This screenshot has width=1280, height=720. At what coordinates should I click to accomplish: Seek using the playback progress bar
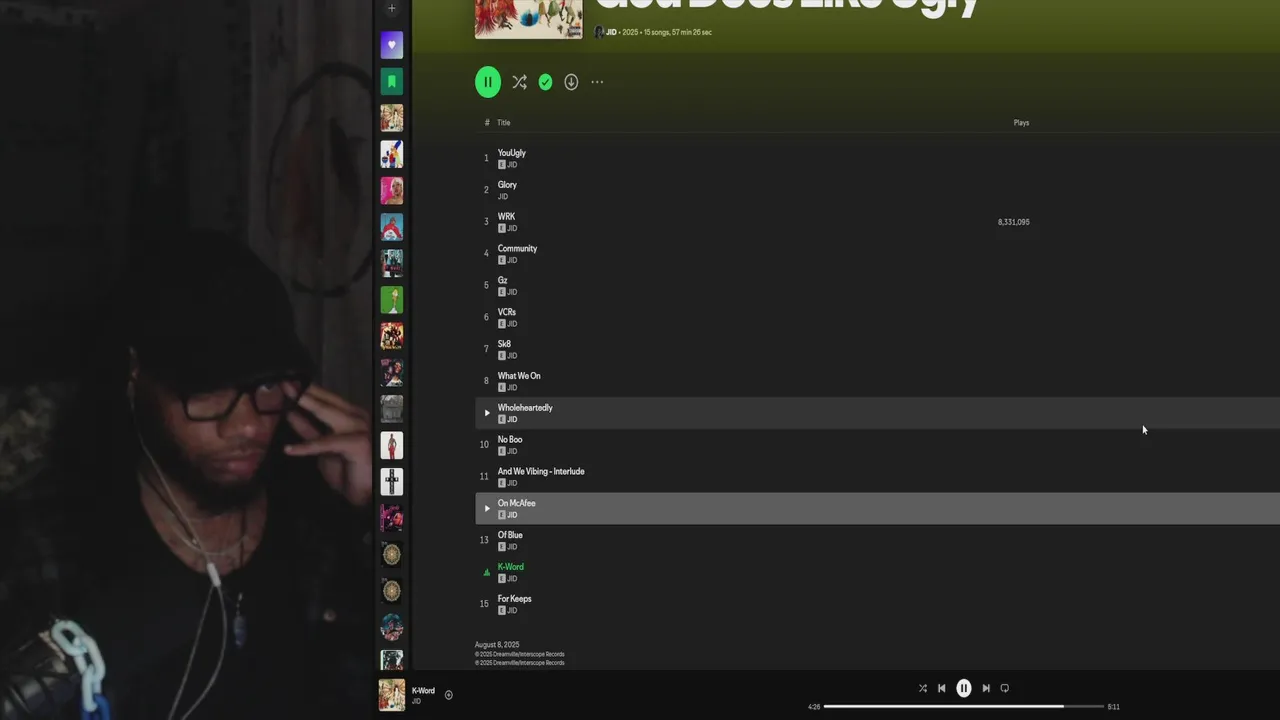[x=962, y=706]
